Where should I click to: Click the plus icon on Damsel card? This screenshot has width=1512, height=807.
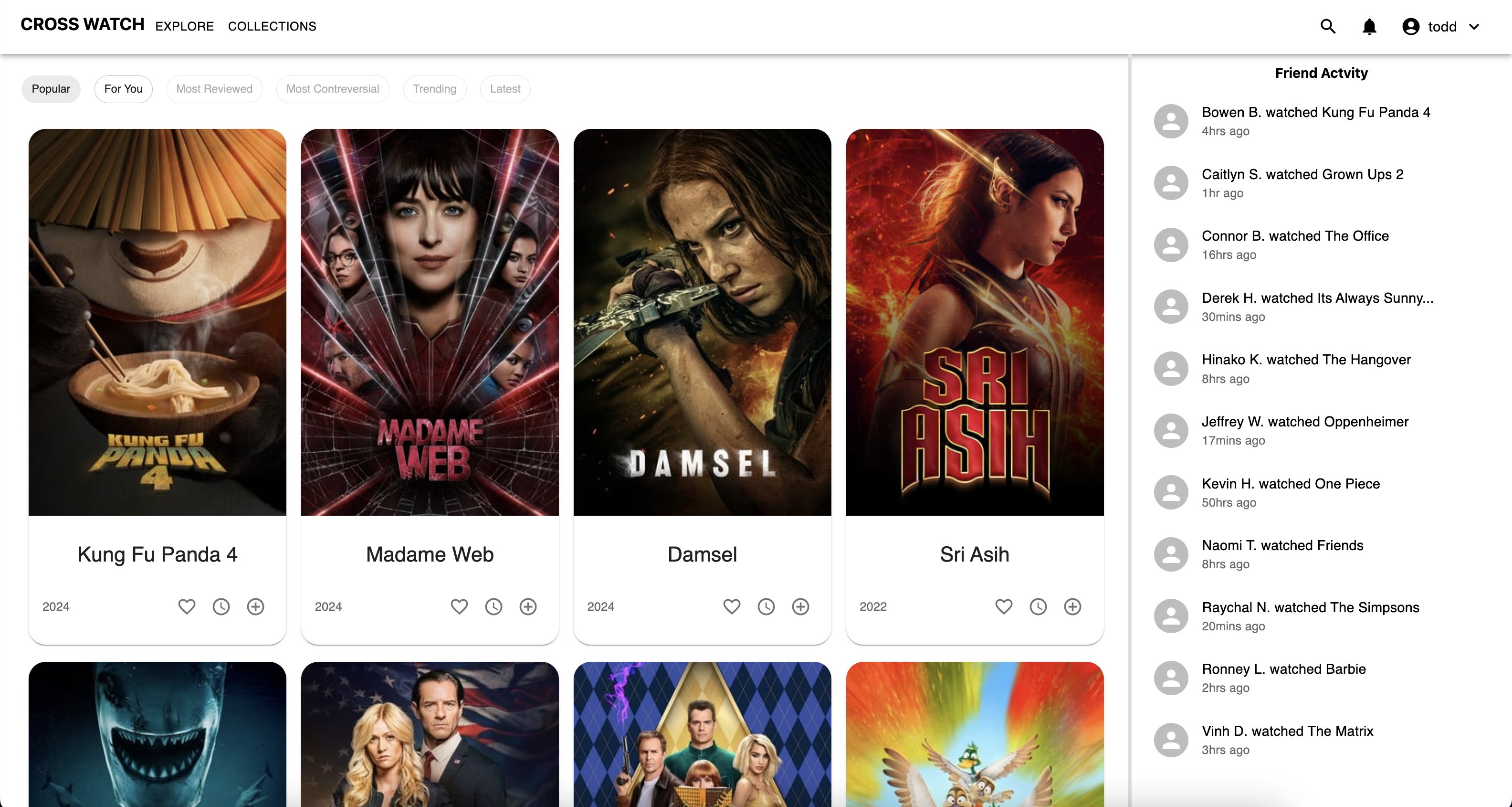(800, 606)
